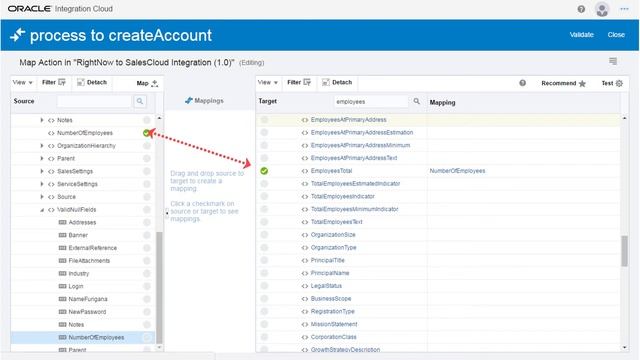The image size is (640, 360).
Task: Collapse the ValidNullFields node
Action: [x=42, y=210]
